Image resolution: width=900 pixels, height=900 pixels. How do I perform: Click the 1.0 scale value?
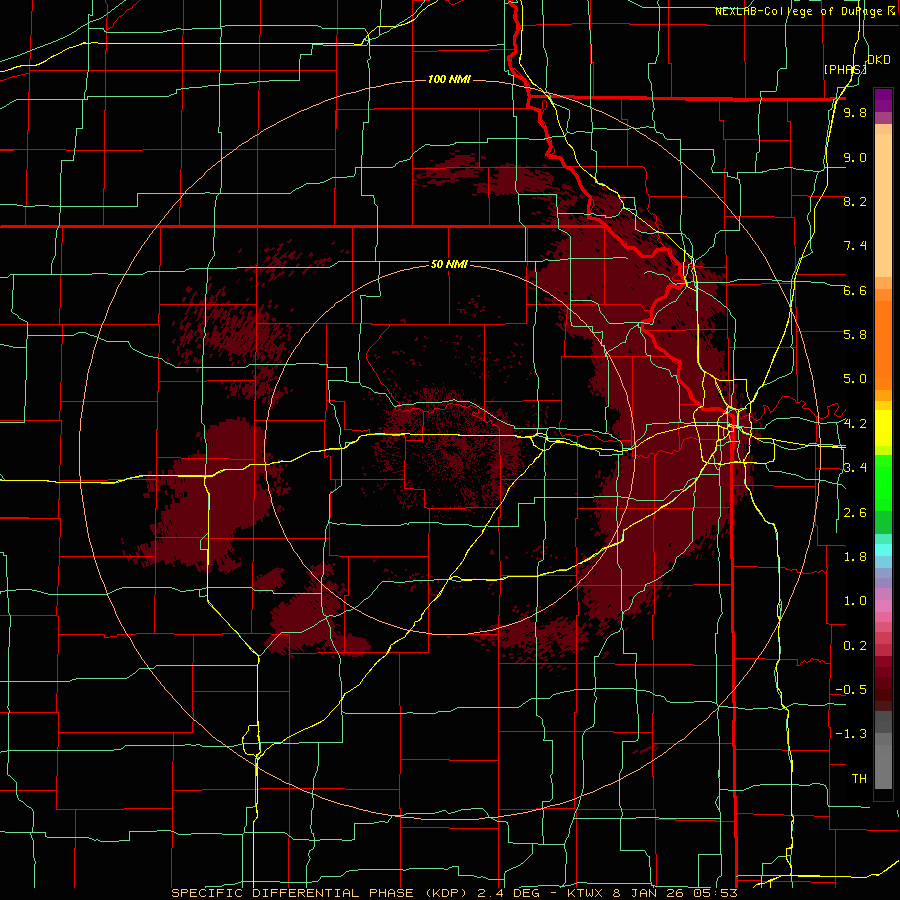855,601
